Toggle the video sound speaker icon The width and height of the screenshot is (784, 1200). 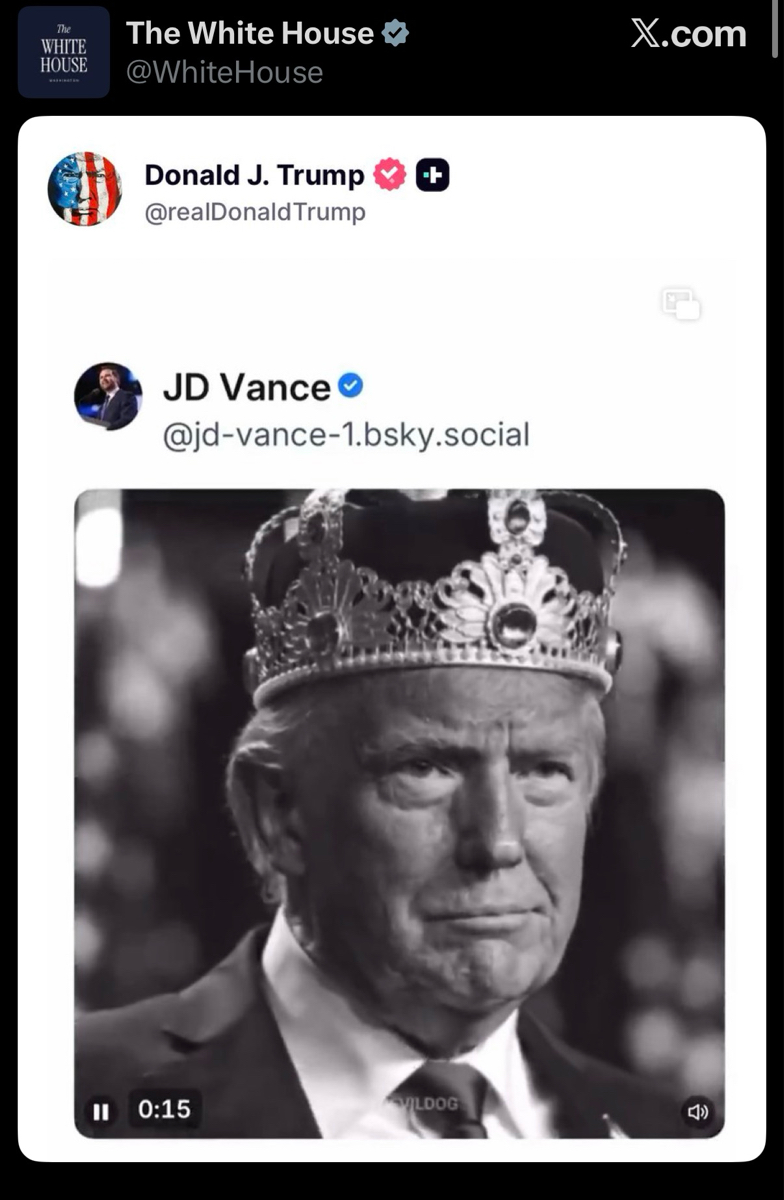tap(697, 1111)
